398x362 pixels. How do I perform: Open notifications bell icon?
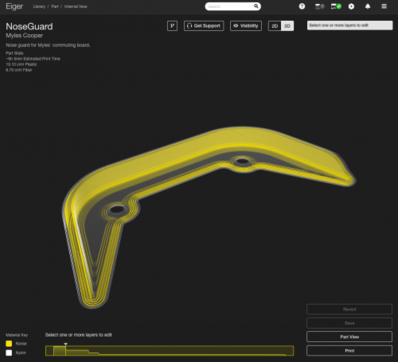(x=368, y=6)
